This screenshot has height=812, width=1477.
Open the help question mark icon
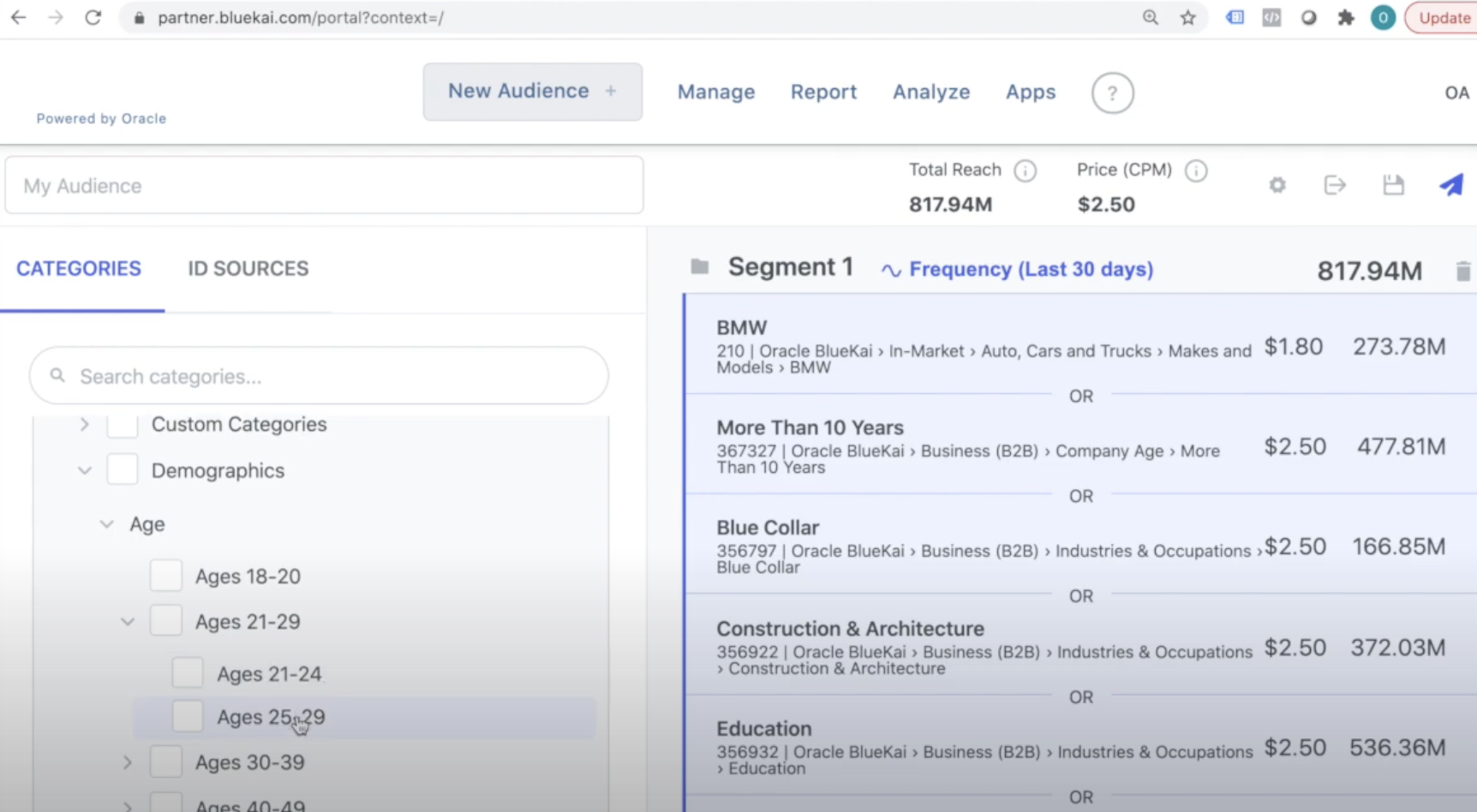coord(1112,93)
